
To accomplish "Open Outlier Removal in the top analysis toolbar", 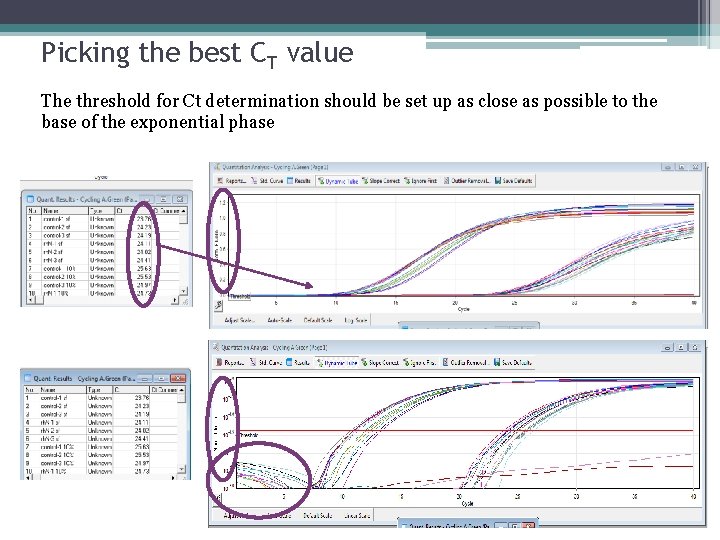I will pyautogui.click(x=467, y=181).
